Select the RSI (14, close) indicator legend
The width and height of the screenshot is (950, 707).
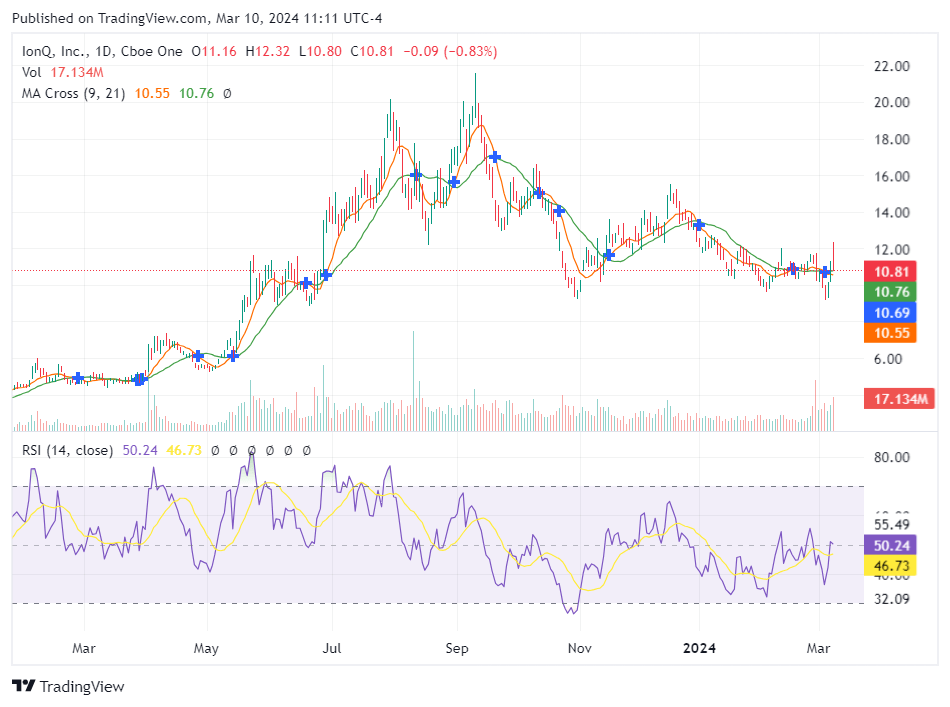(67, 451)
